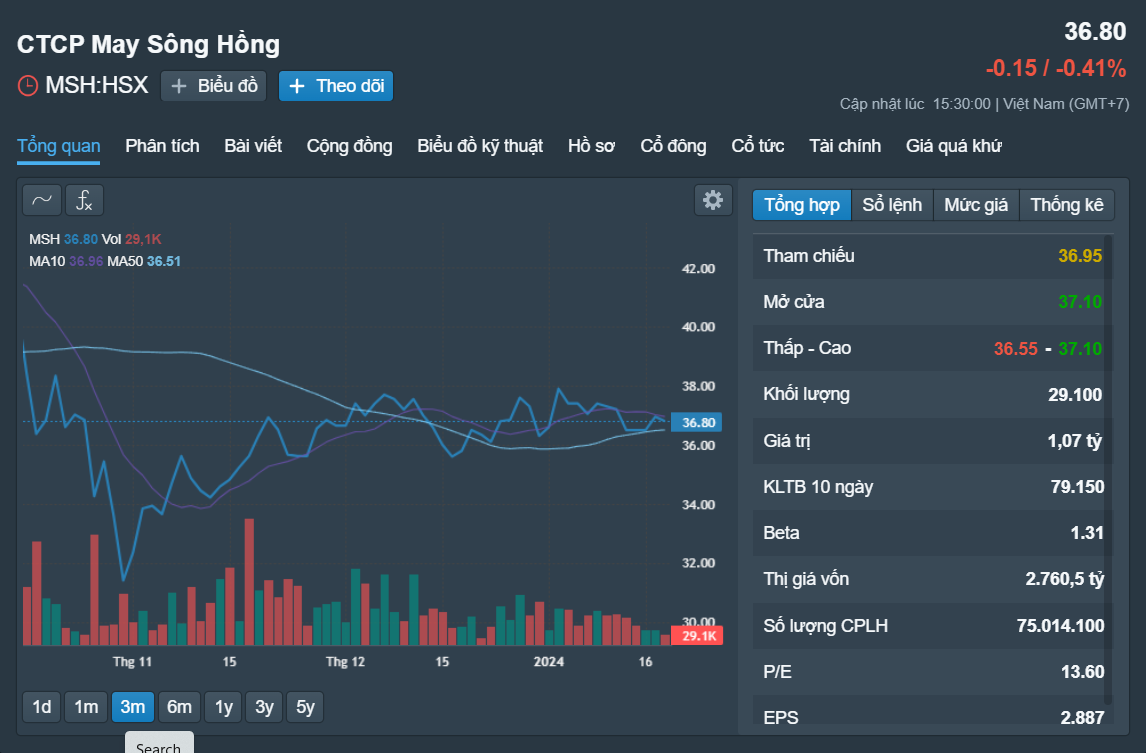Select the chart type line icon

(42, 200)
